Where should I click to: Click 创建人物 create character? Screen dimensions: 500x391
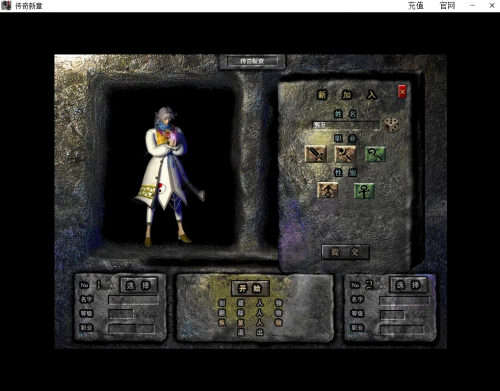(250, 303)
